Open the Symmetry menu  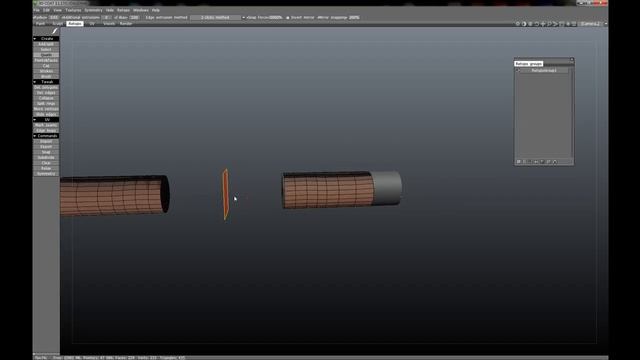(93, 10)
